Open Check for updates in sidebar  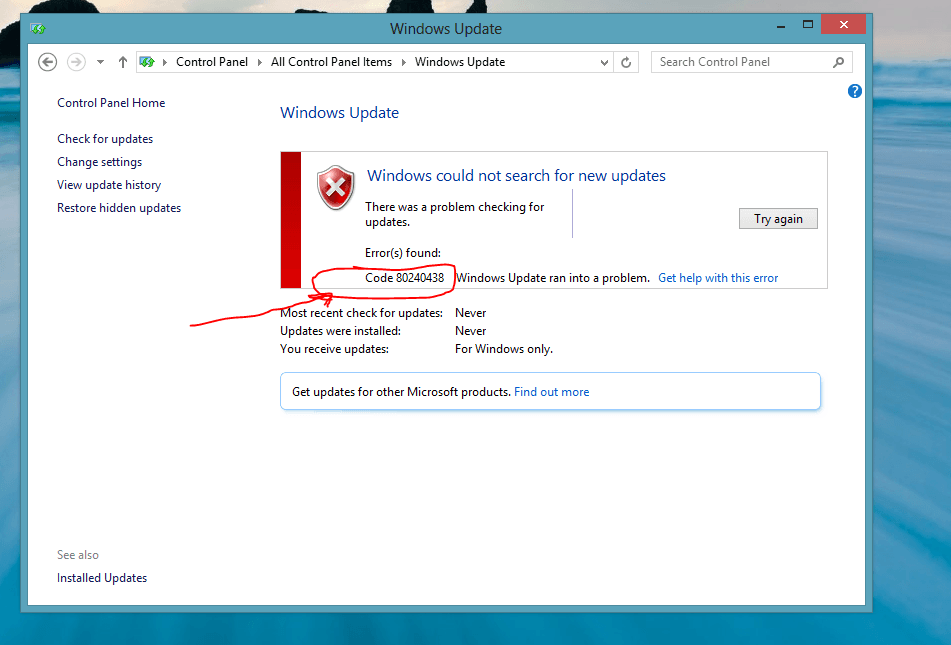(104, 138)
